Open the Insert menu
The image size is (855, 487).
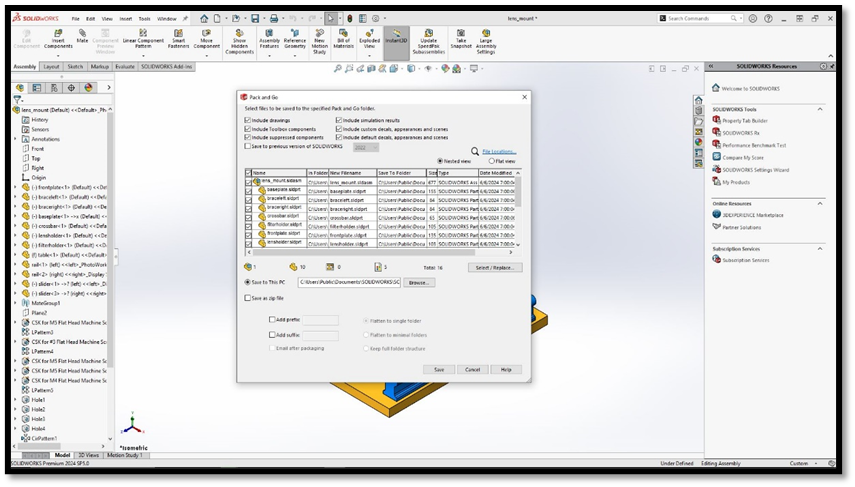point(125,19)
